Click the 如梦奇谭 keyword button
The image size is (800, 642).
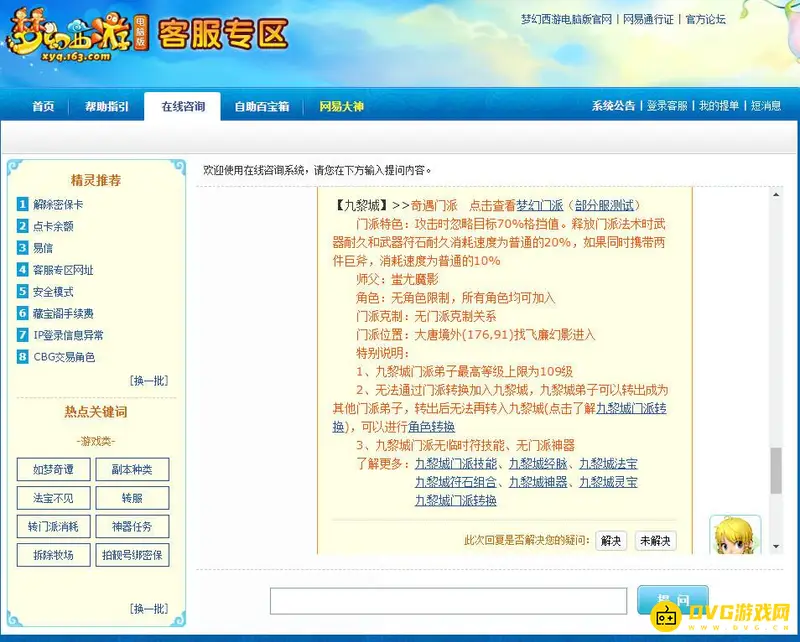[54, 469]
